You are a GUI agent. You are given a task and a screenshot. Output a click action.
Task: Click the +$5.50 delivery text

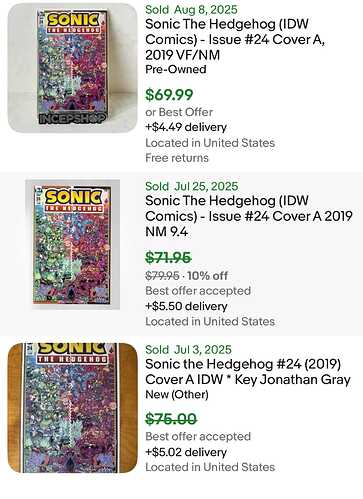click(186, 306)
